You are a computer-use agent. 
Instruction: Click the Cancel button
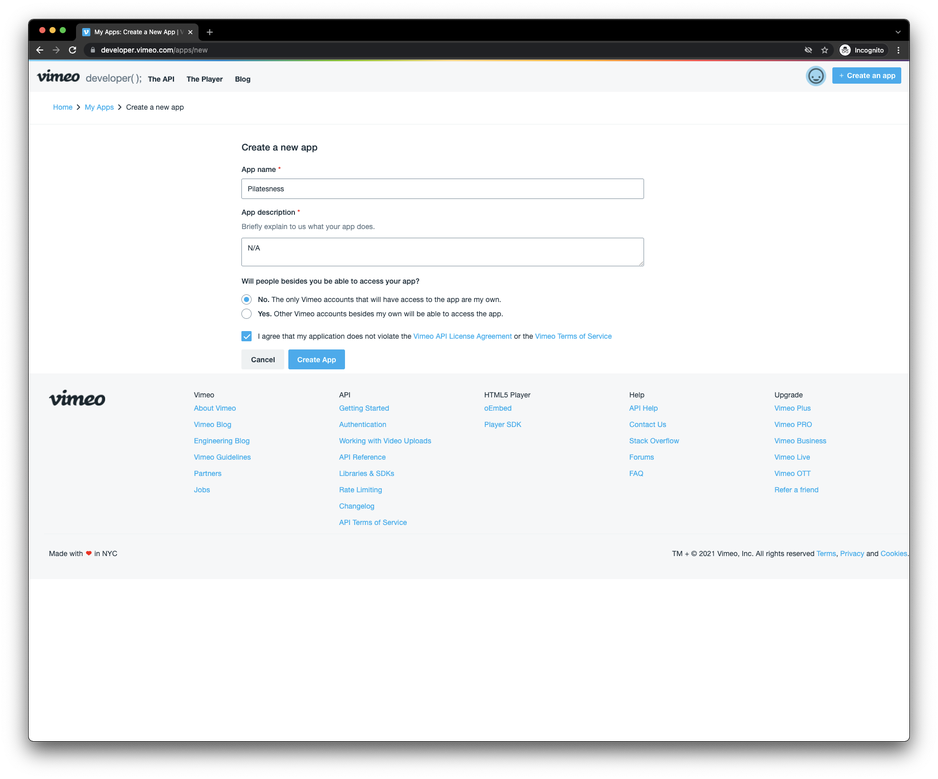coord(263,360)
